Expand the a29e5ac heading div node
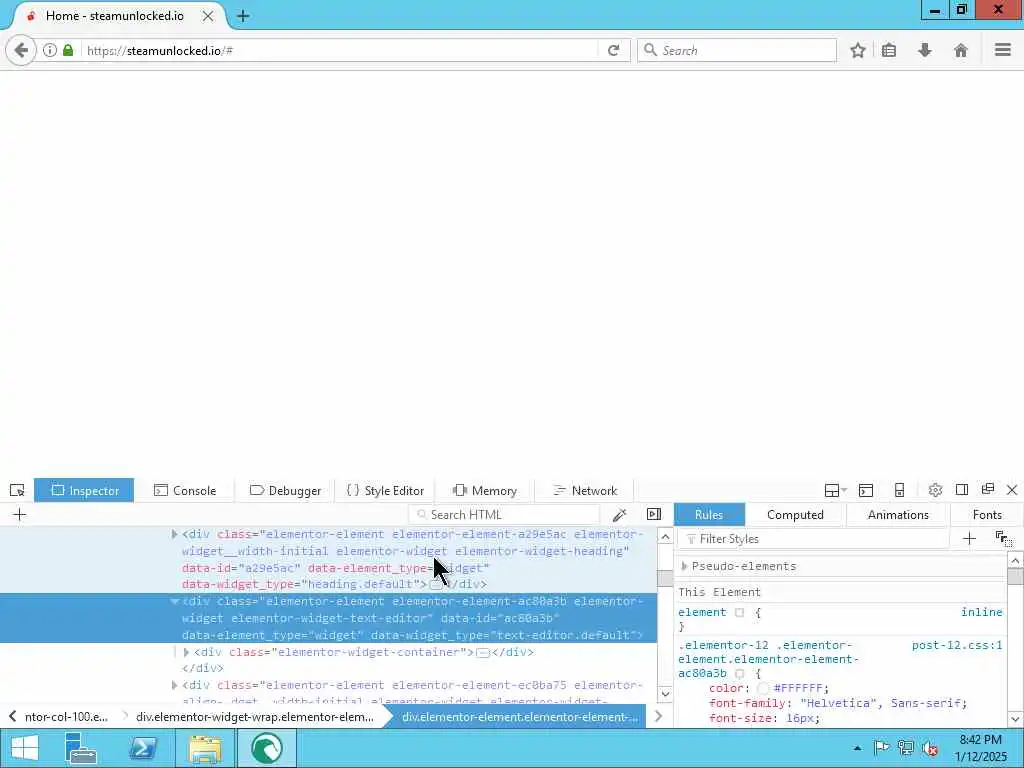 coord(174,534)
